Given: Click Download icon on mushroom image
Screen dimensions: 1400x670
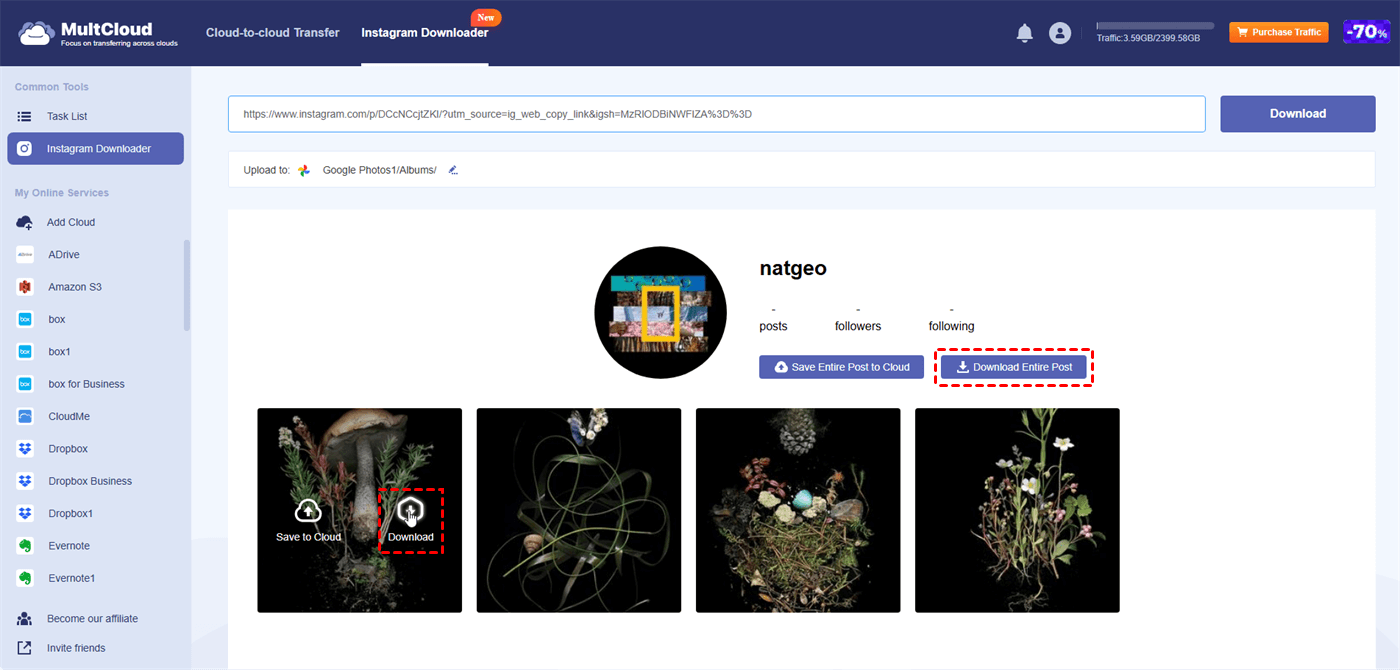Looking at the screenshot, I should tap(411, 511).
